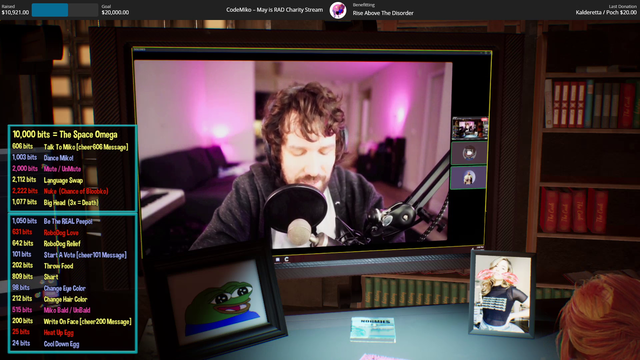This screenshot has width=640, height=360.
Task: Click the Language Swap 2,112 bits row
Action: 47,180
